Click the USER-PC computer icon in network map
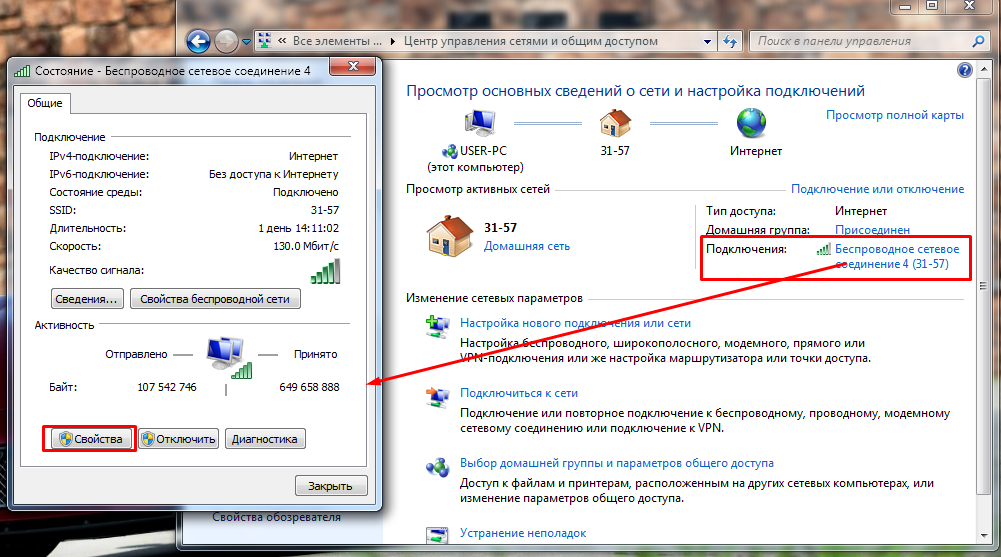This screenshot has width=1001, height=557. [479, 122]
